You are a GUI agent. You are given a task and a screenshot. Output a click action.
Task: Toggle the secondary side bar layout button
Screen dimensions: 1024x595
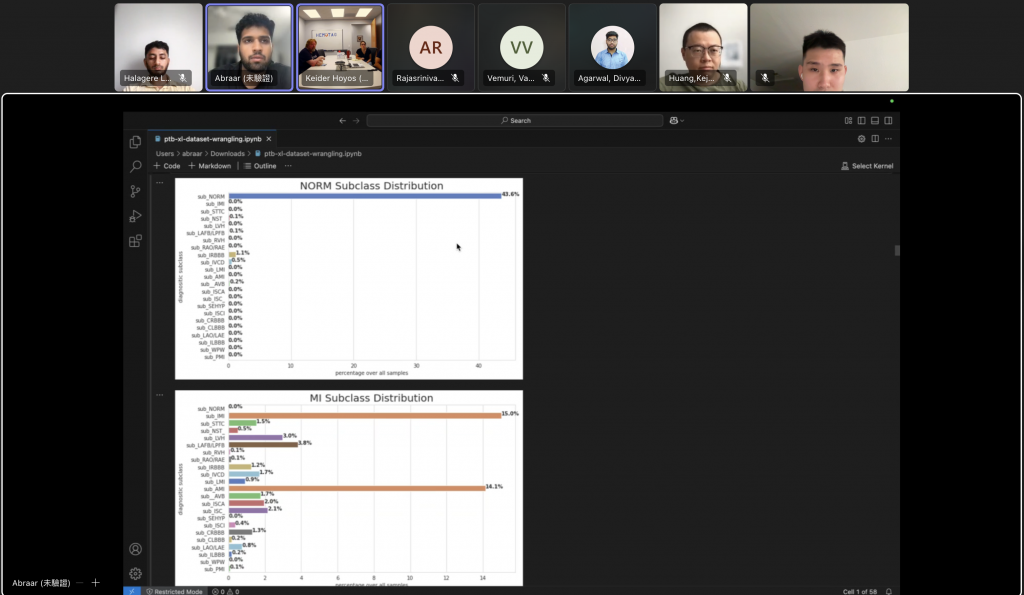point(887,120)
